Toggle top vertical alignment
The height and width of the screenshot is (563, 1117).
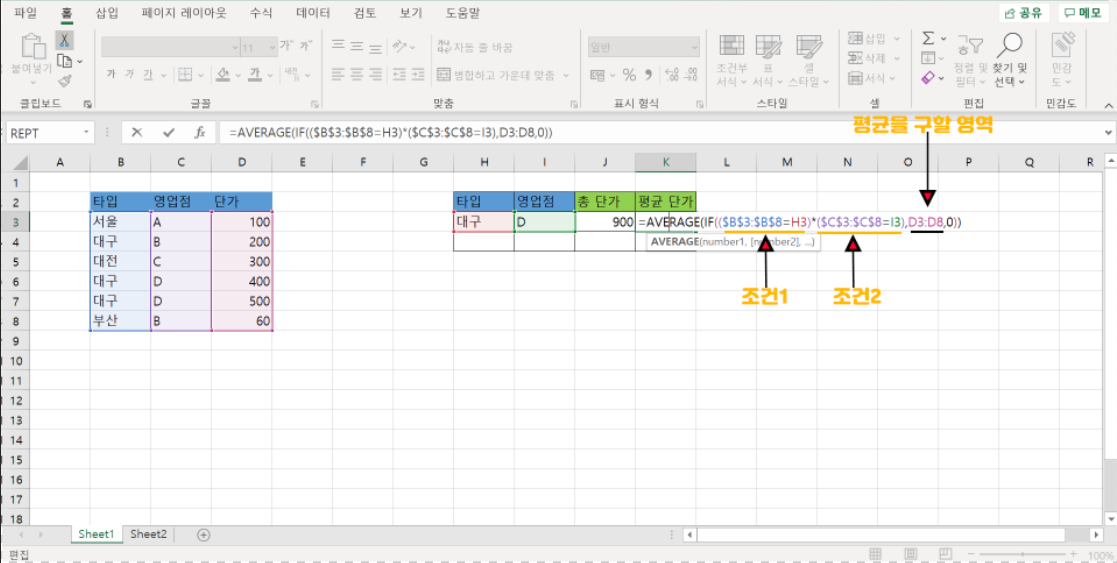[x=338, y=46]
